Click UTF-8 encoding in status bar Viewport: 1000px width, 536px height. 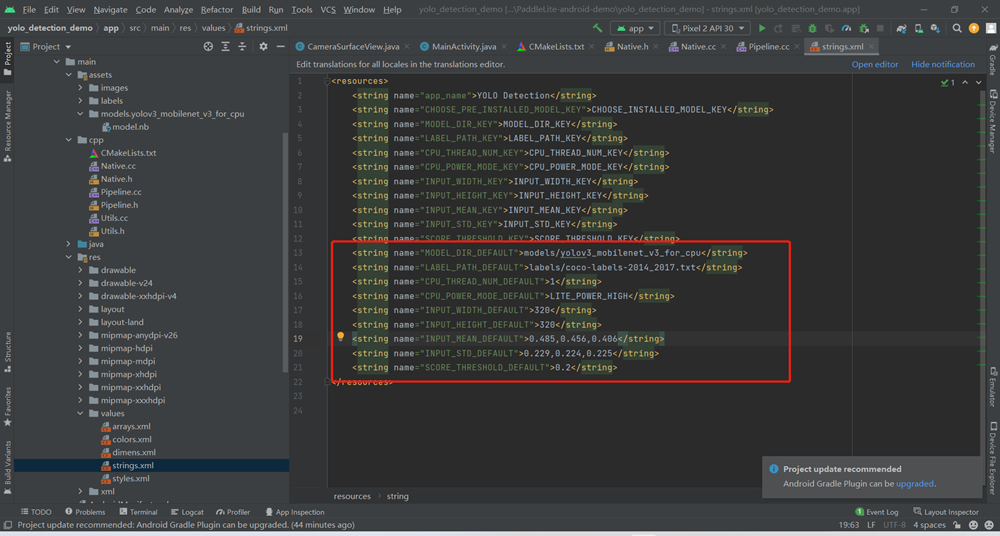pos(893,525)
